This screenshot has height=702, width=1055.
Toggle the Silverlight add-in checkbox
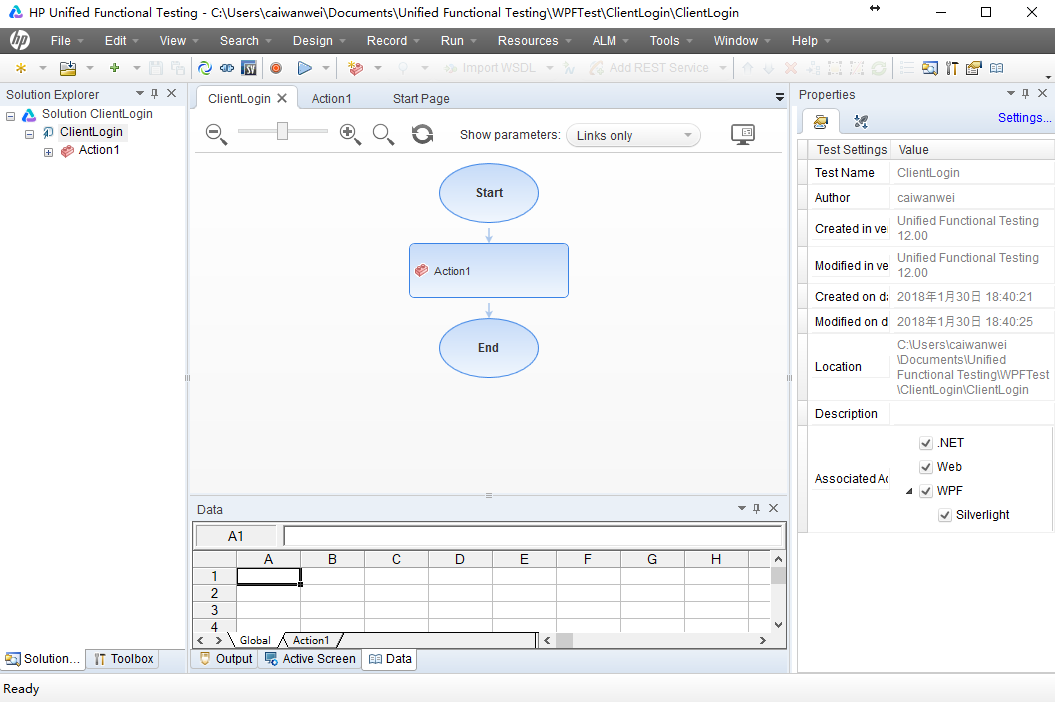click(x=945, y=516)
